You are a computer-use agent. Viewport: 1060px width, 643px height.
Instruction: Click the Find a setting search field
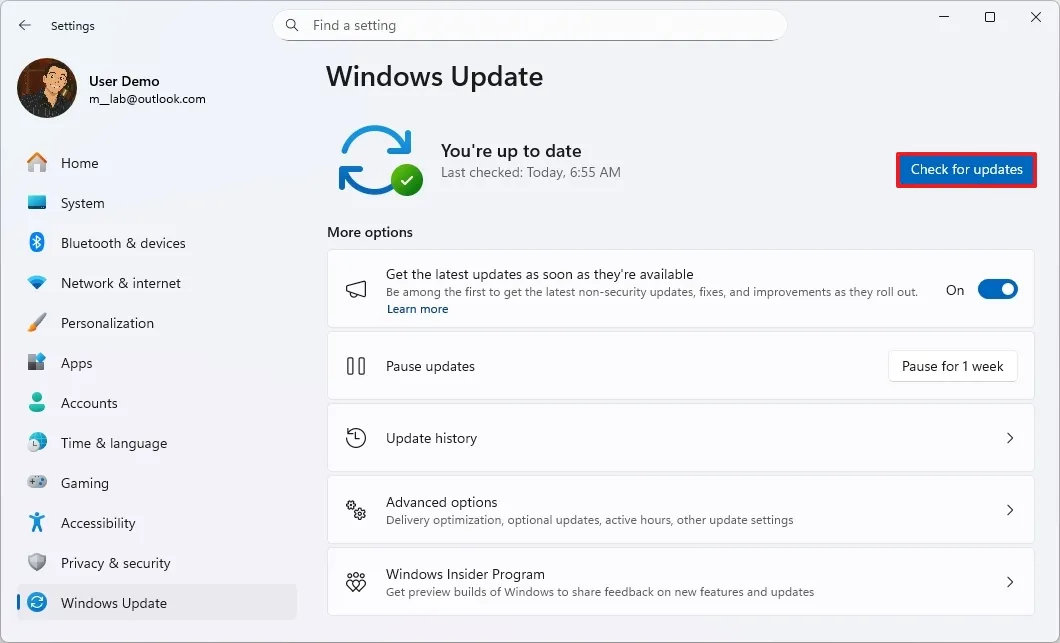[530, 25]
